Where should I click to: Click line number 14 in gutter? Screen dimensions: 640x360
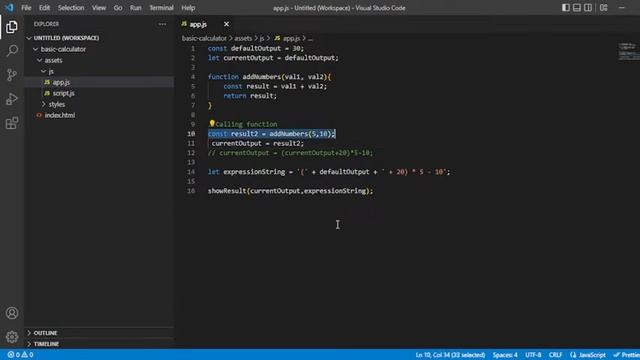[x=191, y=172]
